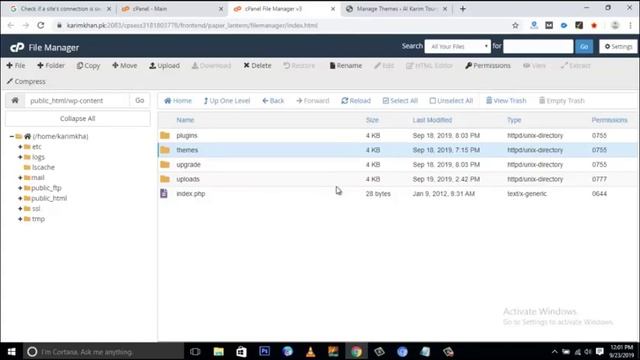Click the path input field public_html/wp-content
Screen dimensions: 640x360
[77, 100]
